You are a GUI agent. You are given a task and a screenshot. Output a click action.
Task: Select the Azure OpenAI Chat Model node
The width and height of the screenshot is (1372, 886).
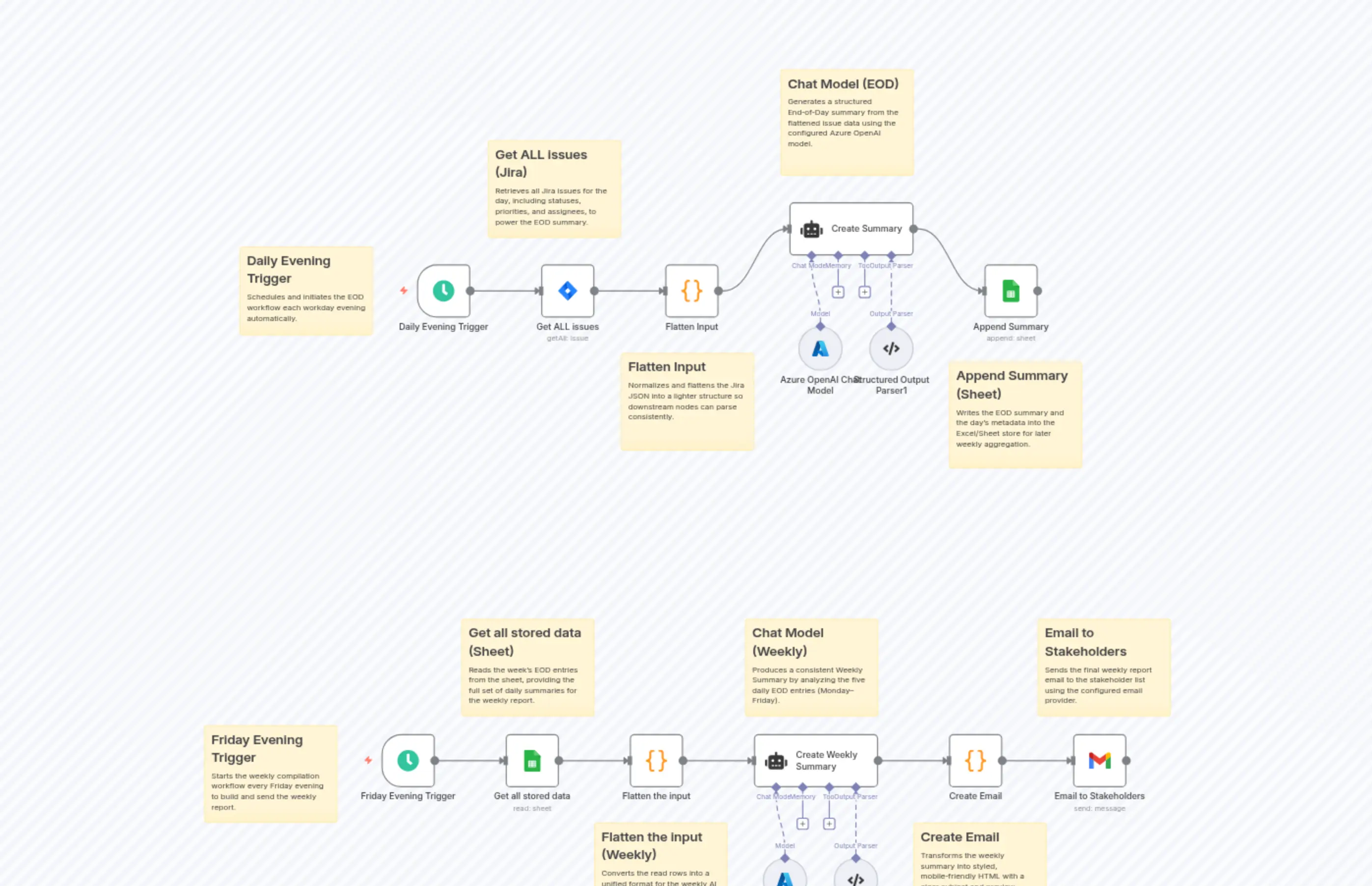point(820,348)
